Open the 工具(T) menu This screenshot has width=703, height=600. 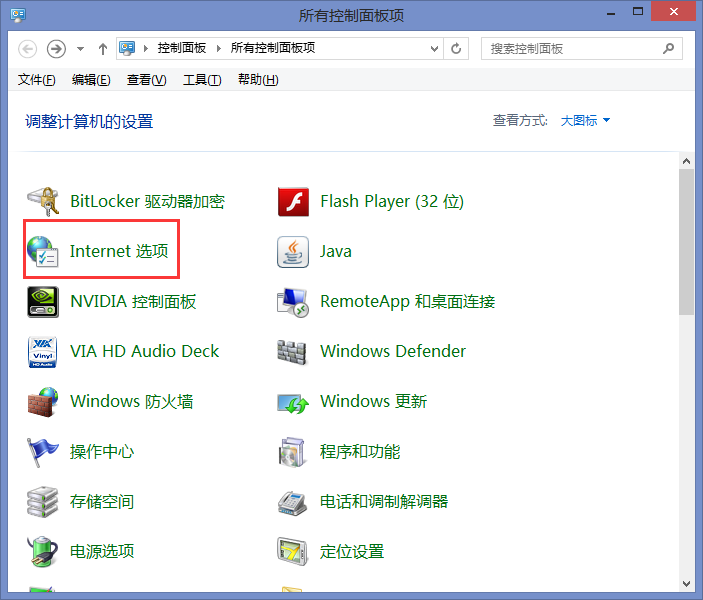pyautogui.click(x=202, y=80)
